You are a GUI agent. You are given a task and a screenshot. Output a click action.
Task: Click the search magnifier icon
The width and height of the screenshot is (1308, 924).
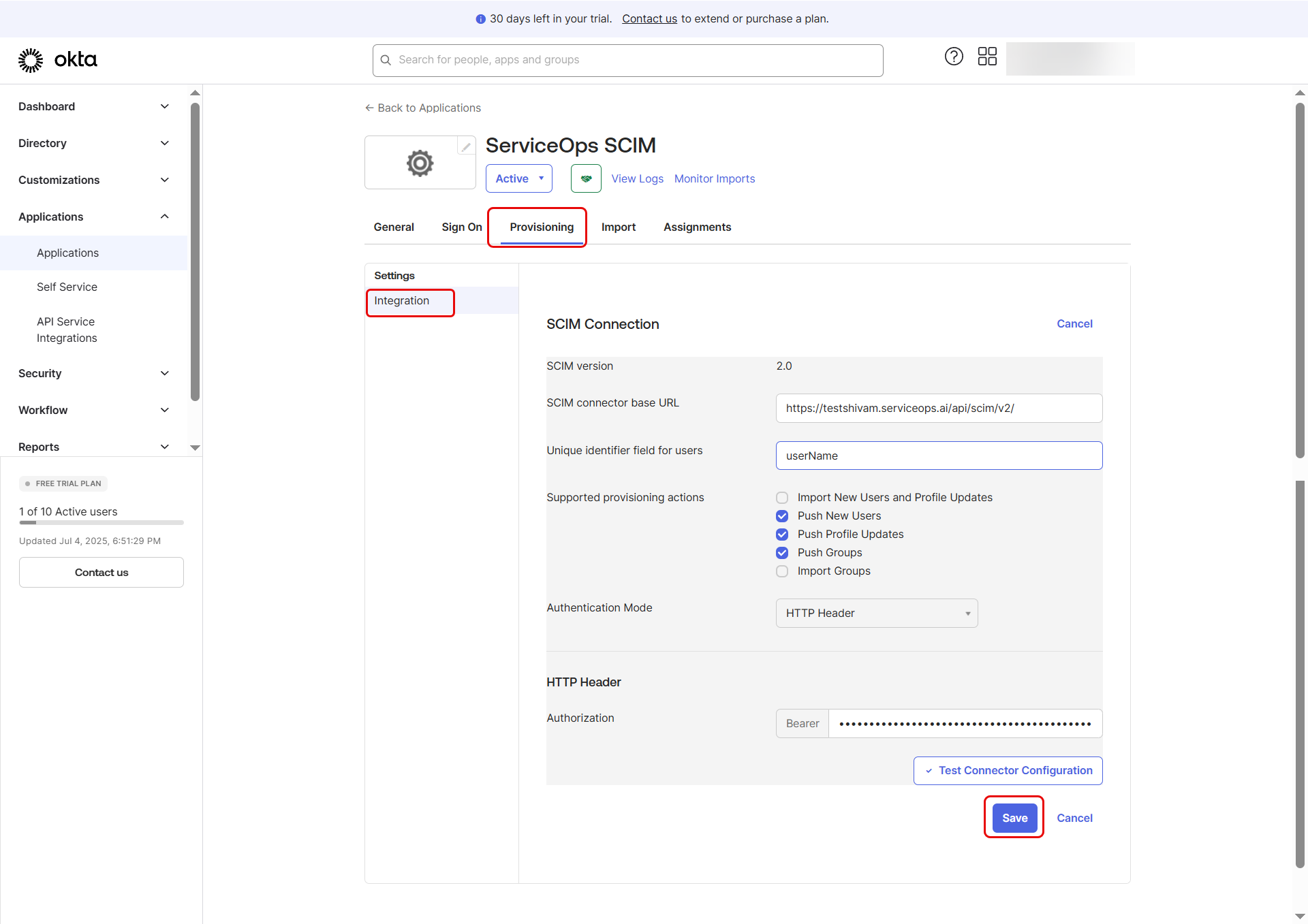(x=386, y=60)
